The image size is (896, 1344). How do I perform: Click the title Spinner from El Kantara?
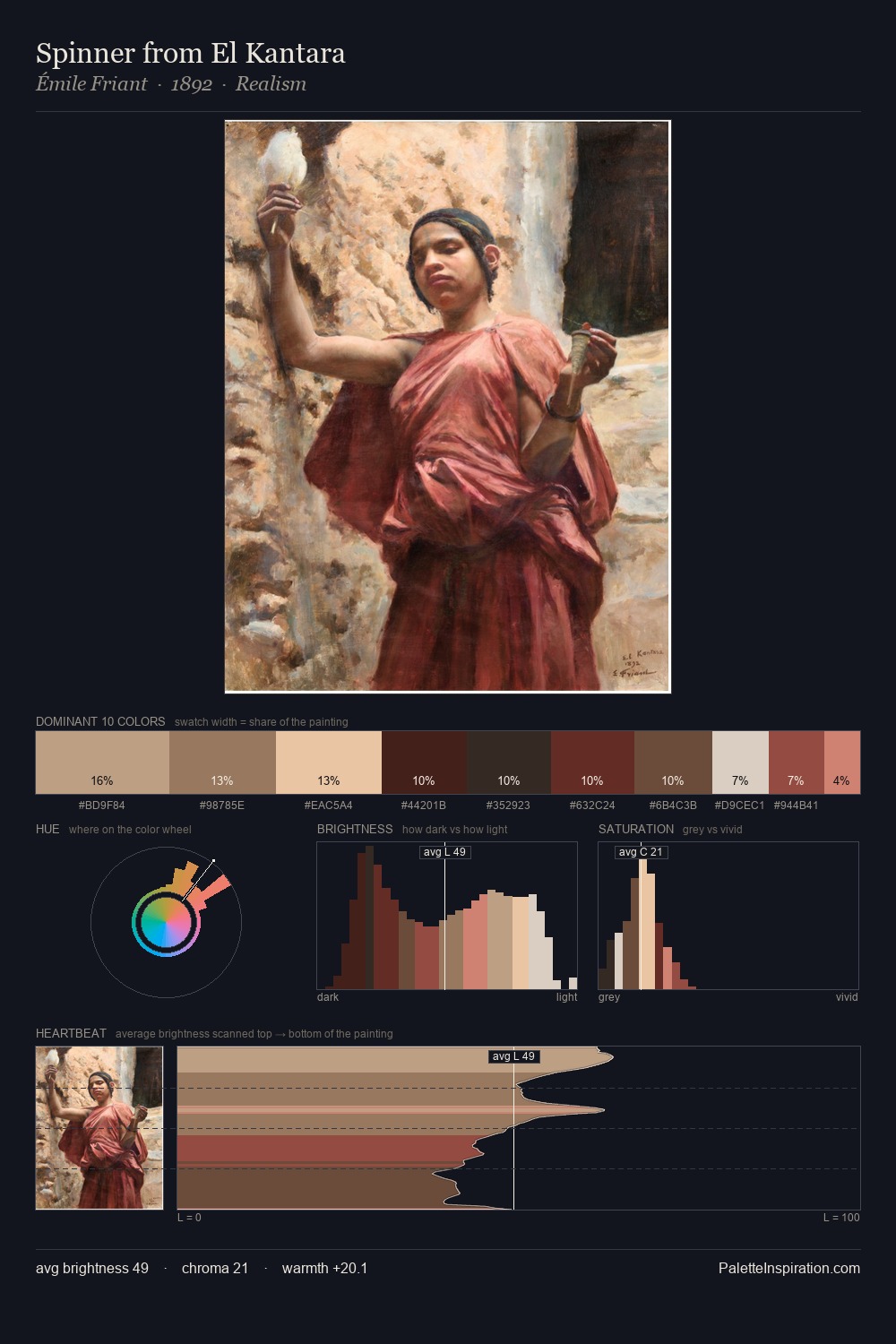[191, 54]
